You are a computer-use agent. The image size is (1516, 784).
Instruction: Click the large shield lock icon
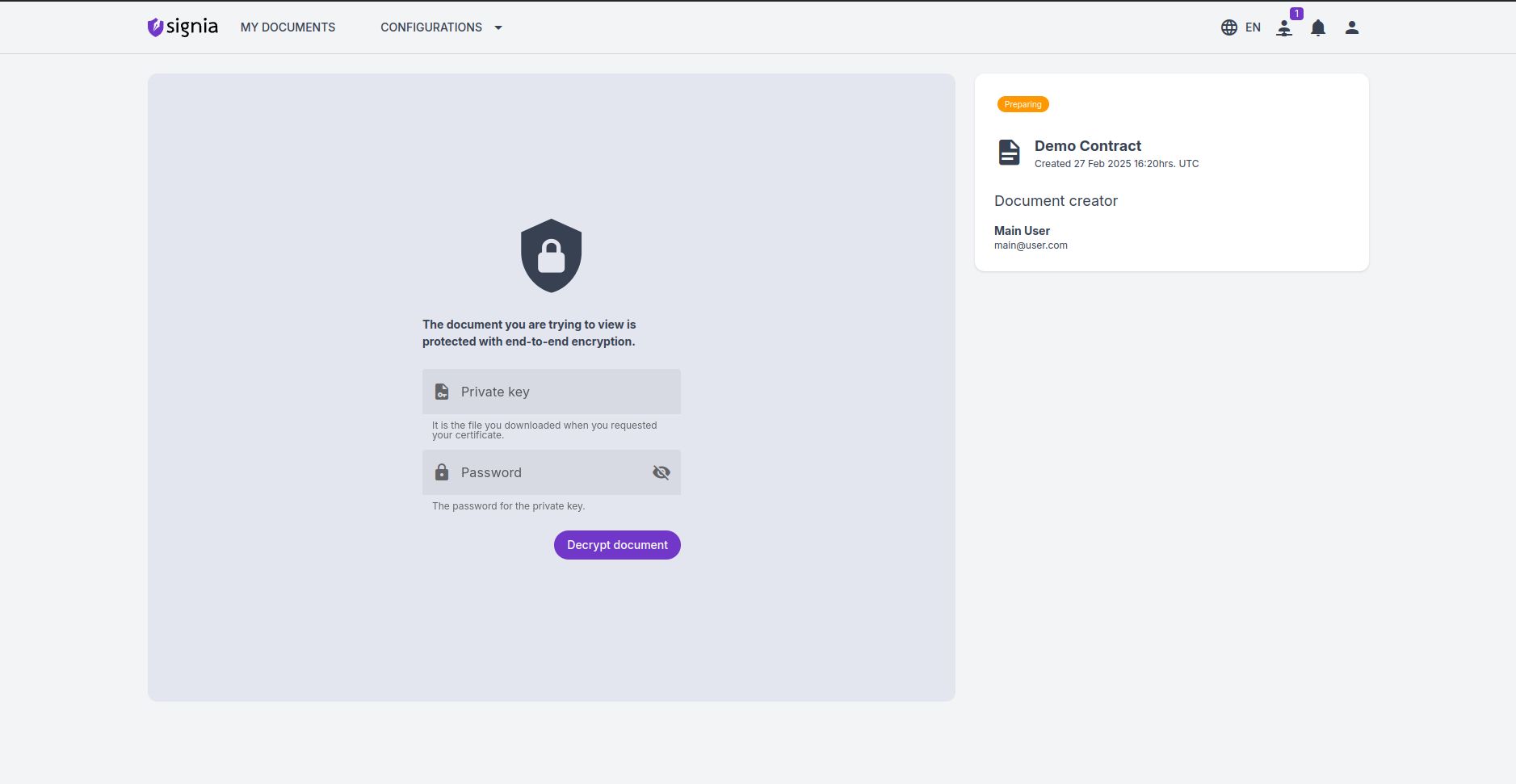tap(552, 256)
